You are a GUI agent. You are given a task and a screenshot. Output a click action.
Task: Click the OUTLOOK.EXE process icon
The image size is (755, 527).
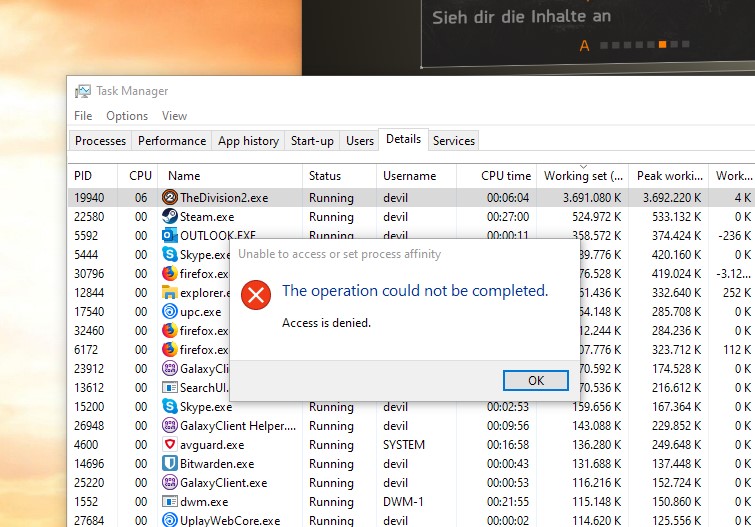tap(169, 236)
